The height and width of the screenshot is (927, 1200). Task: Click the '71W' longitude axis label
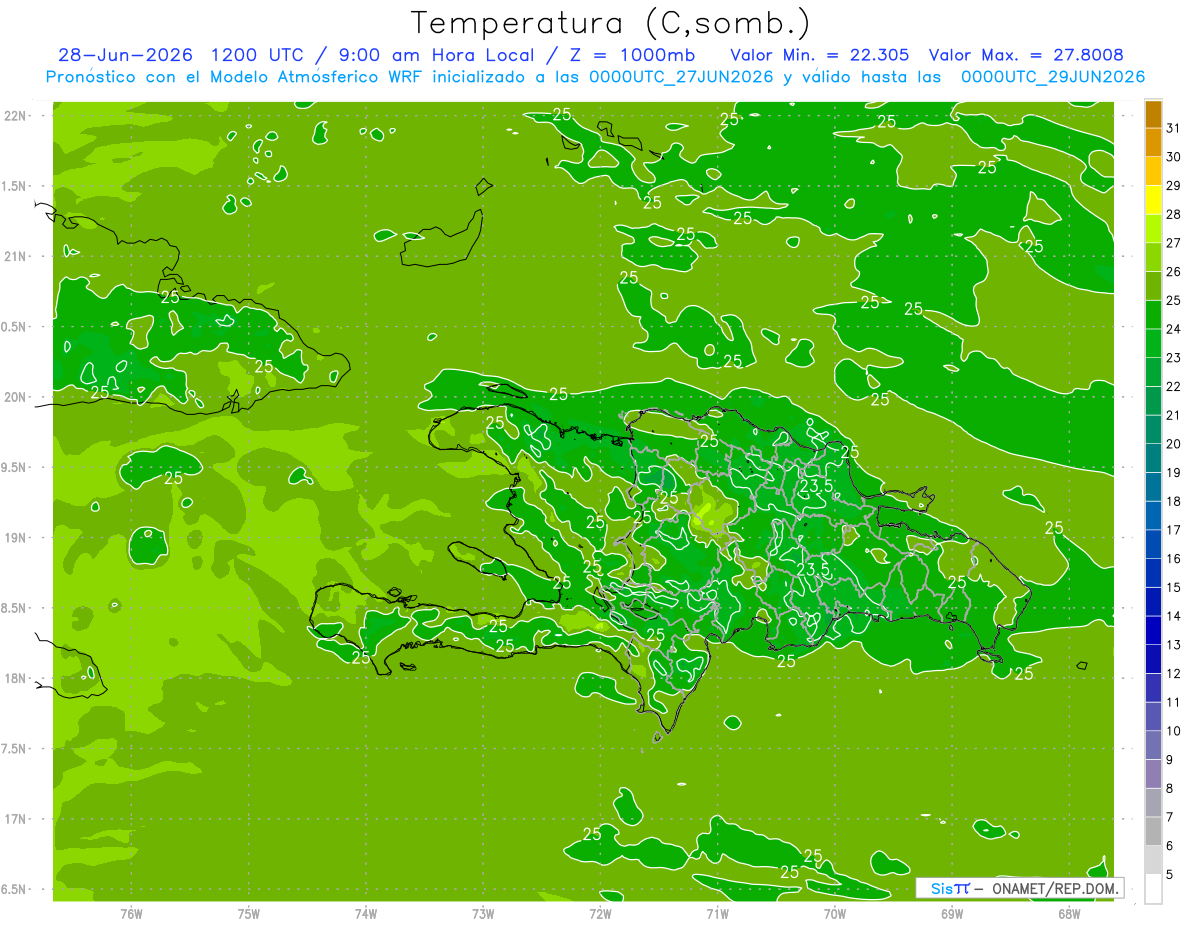[717, 913]
